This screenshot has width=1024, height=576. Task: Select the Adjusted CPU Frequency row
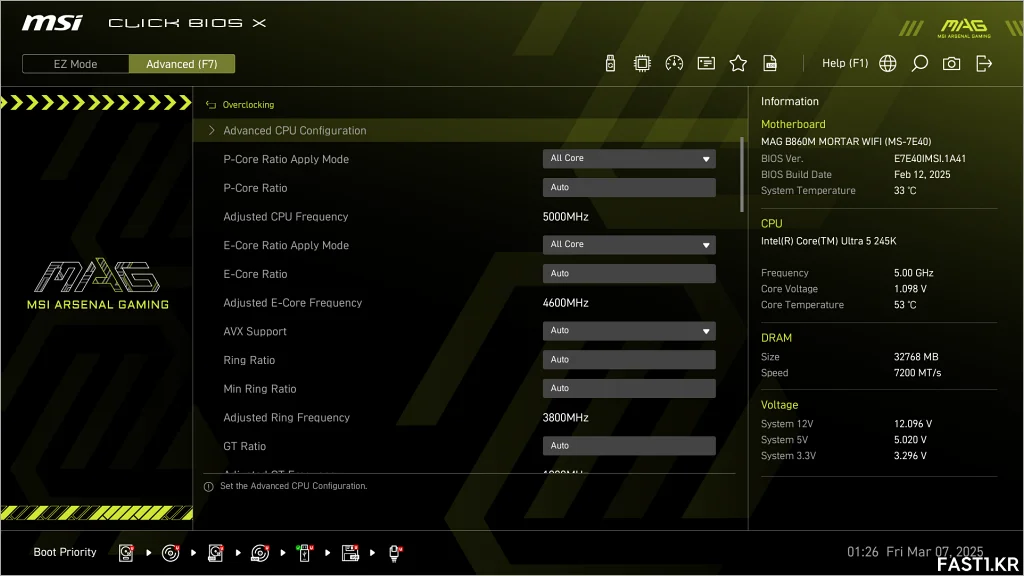[x=470, y=217]
